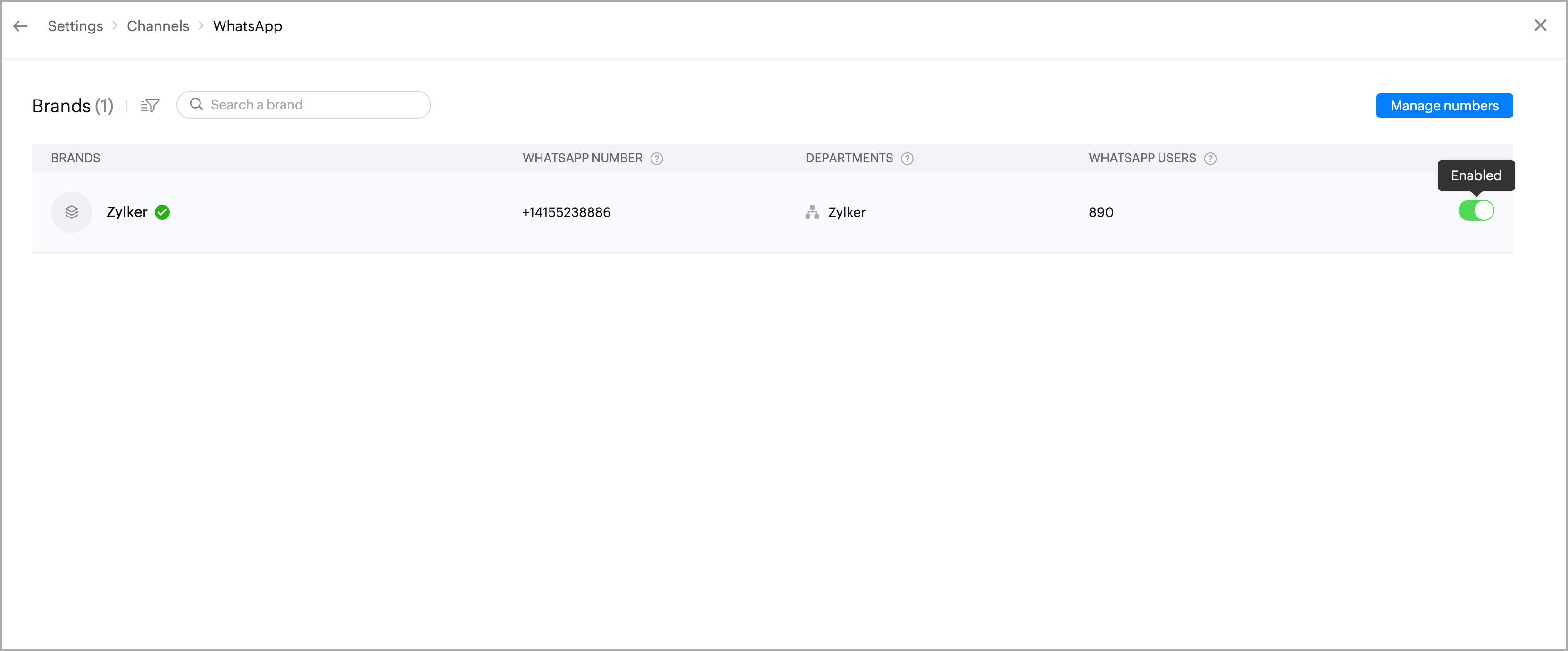1568x651 pixels.
Task: Click WhatsApp Number help icon
Action: (x=656, y=159)
